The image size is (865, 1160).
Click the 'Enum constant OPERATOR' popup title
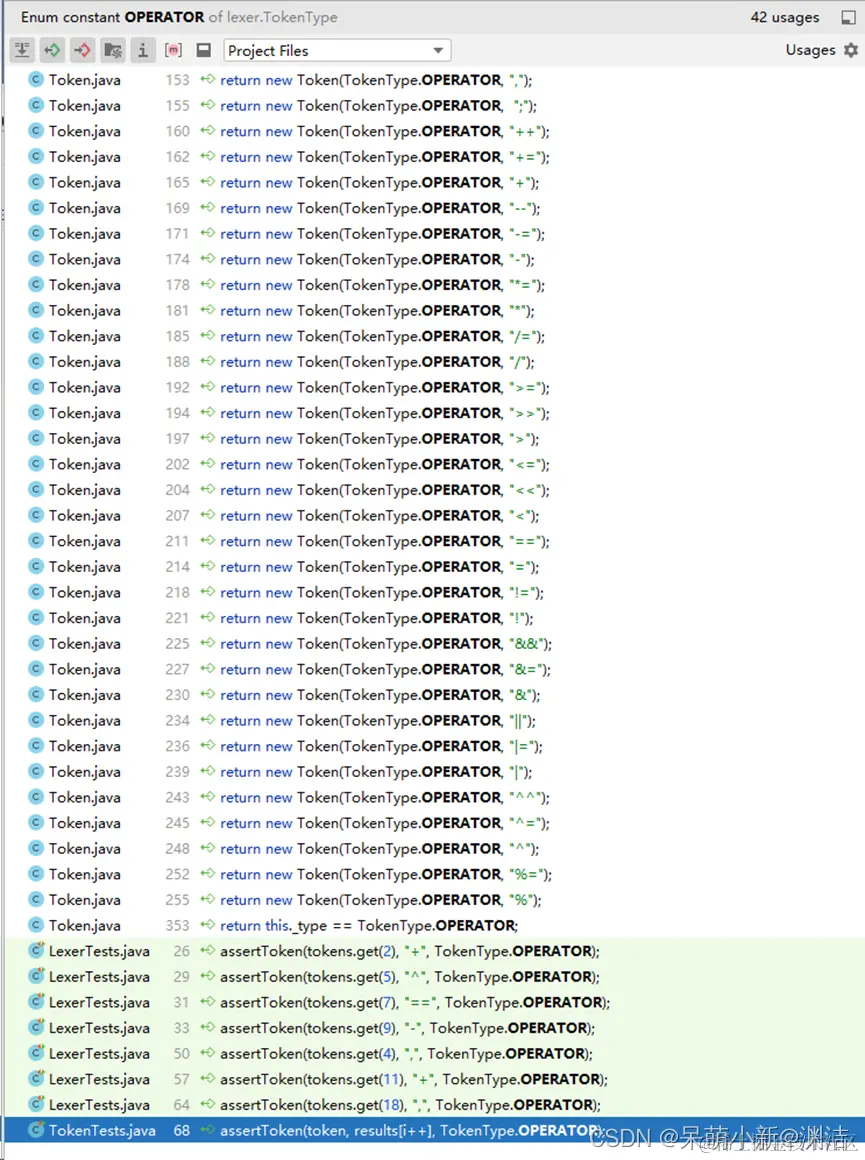[x=112, y=17]
